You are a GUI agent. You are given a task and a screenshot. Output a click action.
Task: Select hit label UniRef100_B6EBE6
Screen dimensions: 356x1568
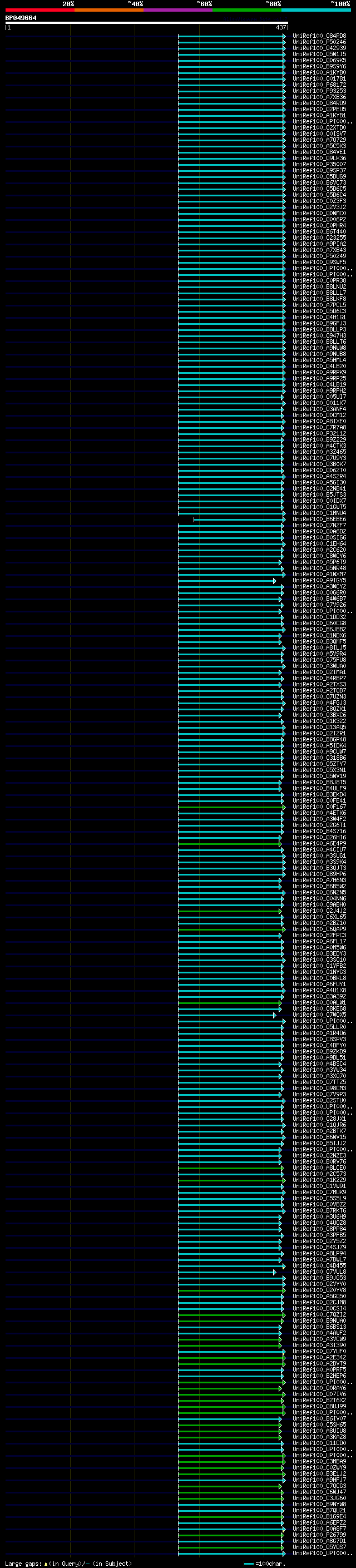(x=319, y=519)
